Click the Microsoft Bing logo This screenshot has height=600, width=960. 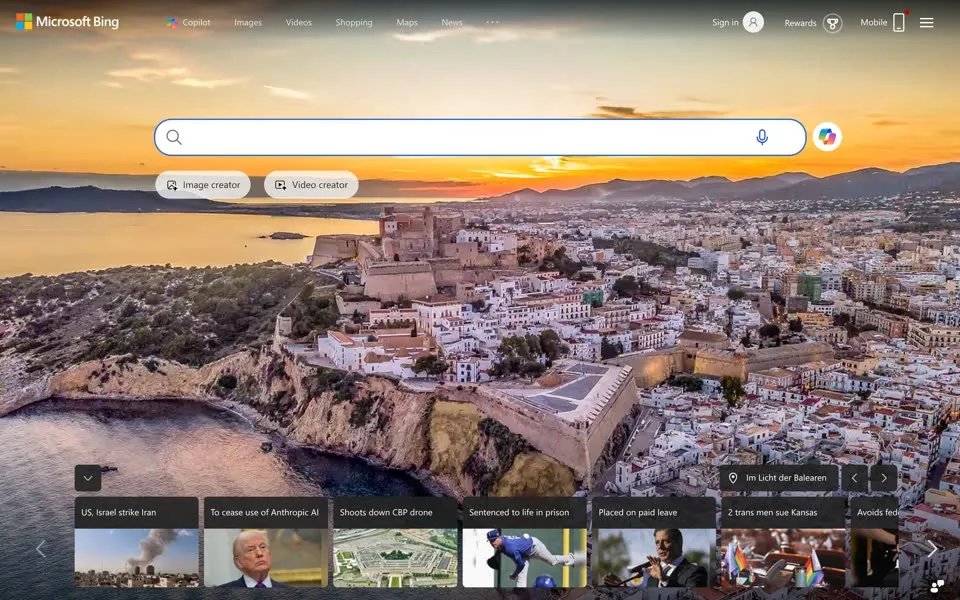click(x=67, y=22)
